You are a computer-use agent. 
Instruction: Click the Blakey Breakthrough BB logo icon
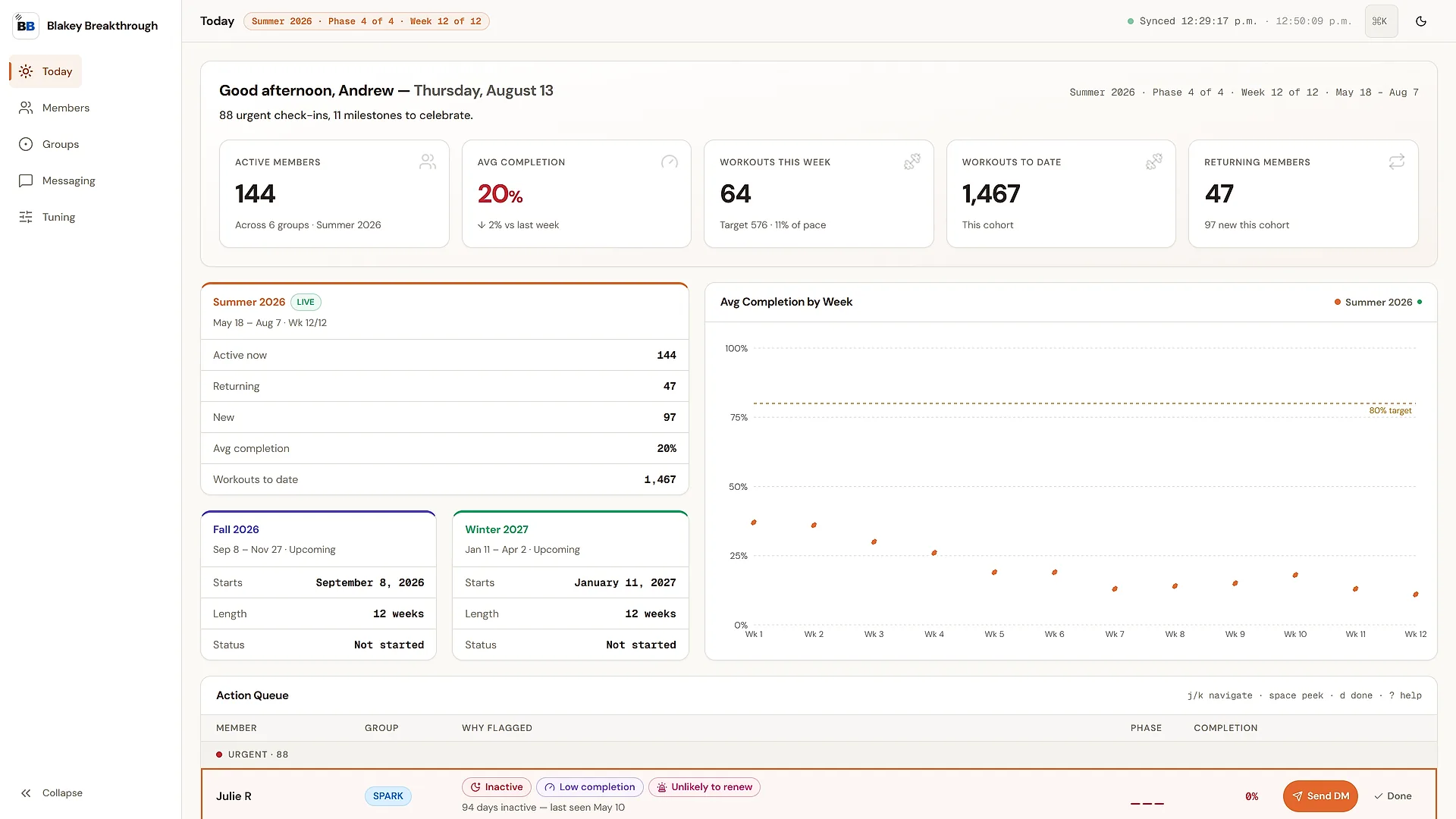(26, 25)
